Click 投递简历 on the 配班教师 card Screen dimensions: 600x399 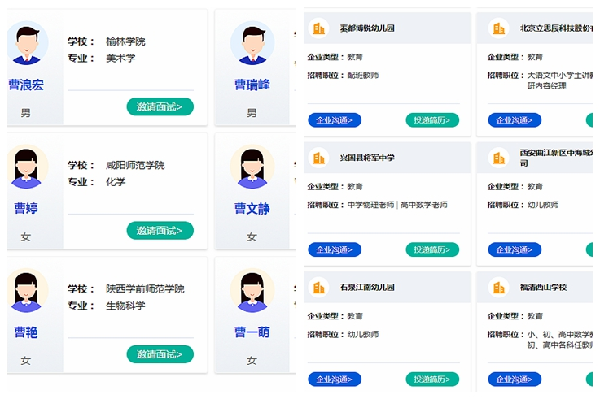click(x=432, y=120)
